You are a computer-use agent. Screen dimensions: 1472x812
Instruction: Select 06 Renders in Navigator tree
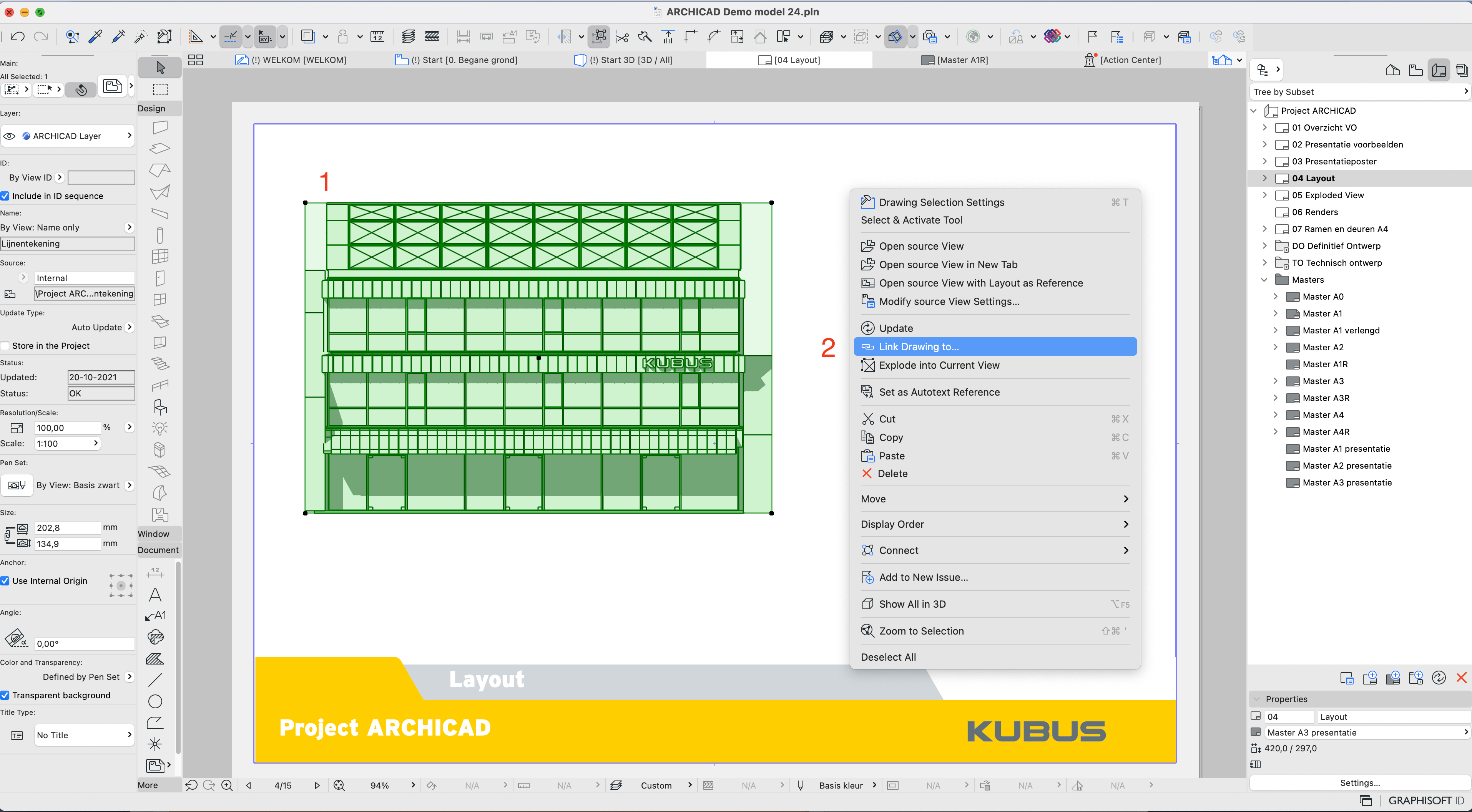click(1314, 212)
